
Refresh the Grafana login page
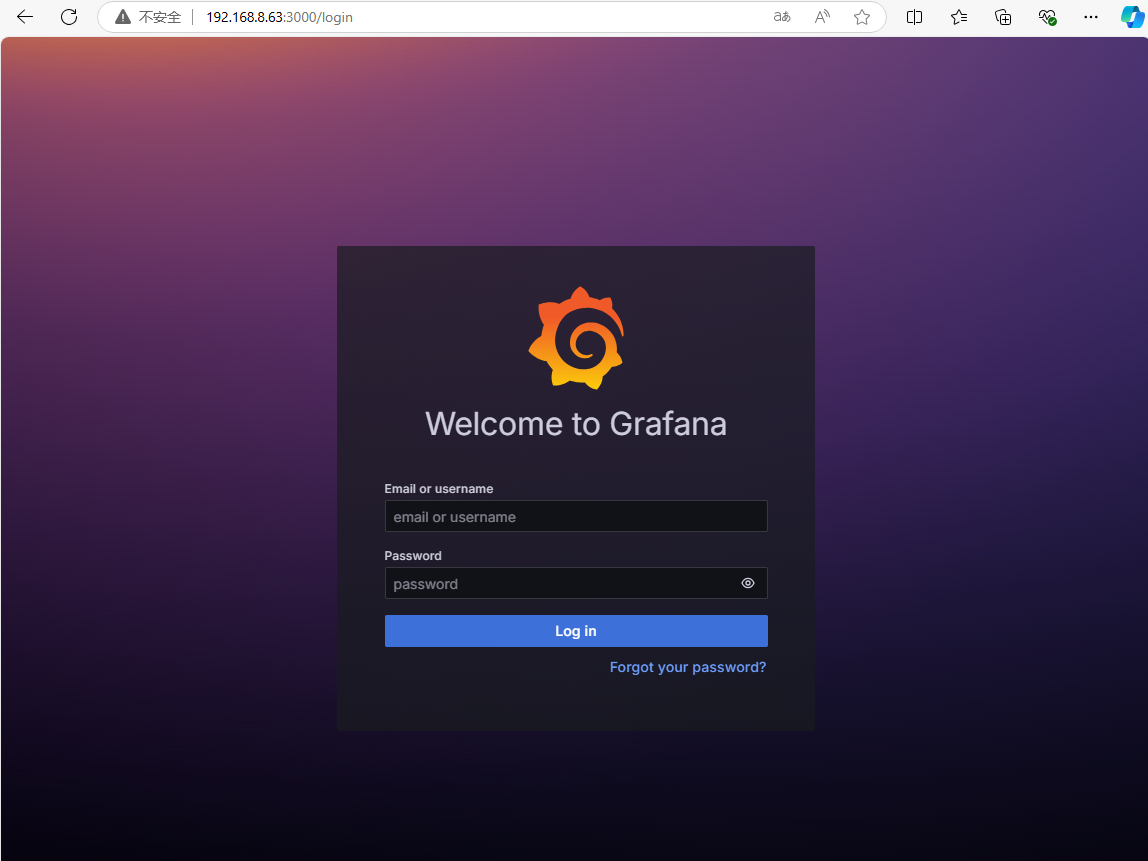(69, 17)
